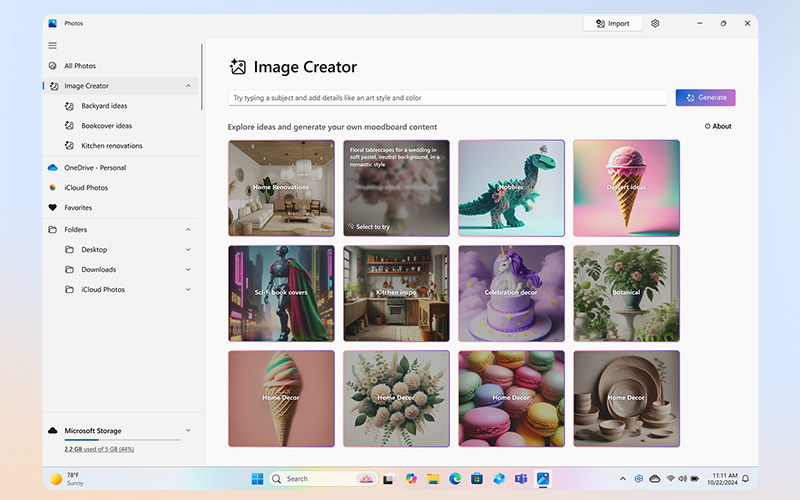Open the Hobbies dinosaur thumbnail
Viewport: 800px width, 500px height.
511,188
